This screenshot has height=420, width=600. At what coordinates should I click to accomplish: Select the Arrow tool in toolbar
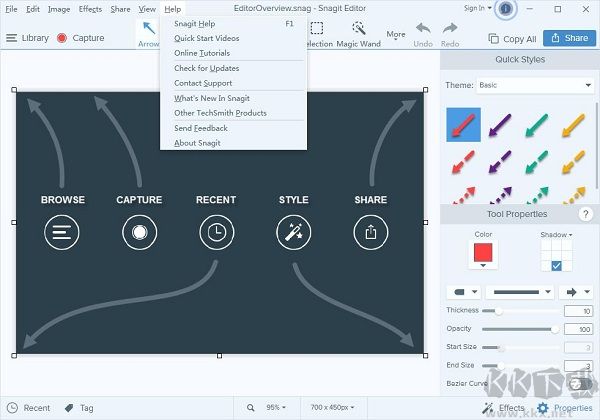(x=148, y=34)
